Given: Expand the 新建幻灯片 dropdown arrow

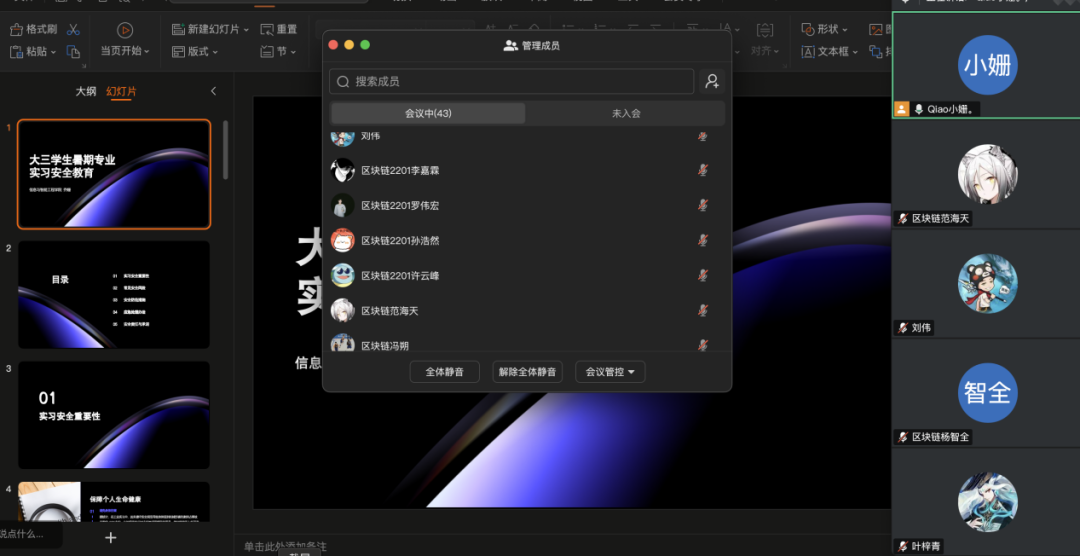Looking at the screenshot, I should pyautogui.click(x=246, y=30).
